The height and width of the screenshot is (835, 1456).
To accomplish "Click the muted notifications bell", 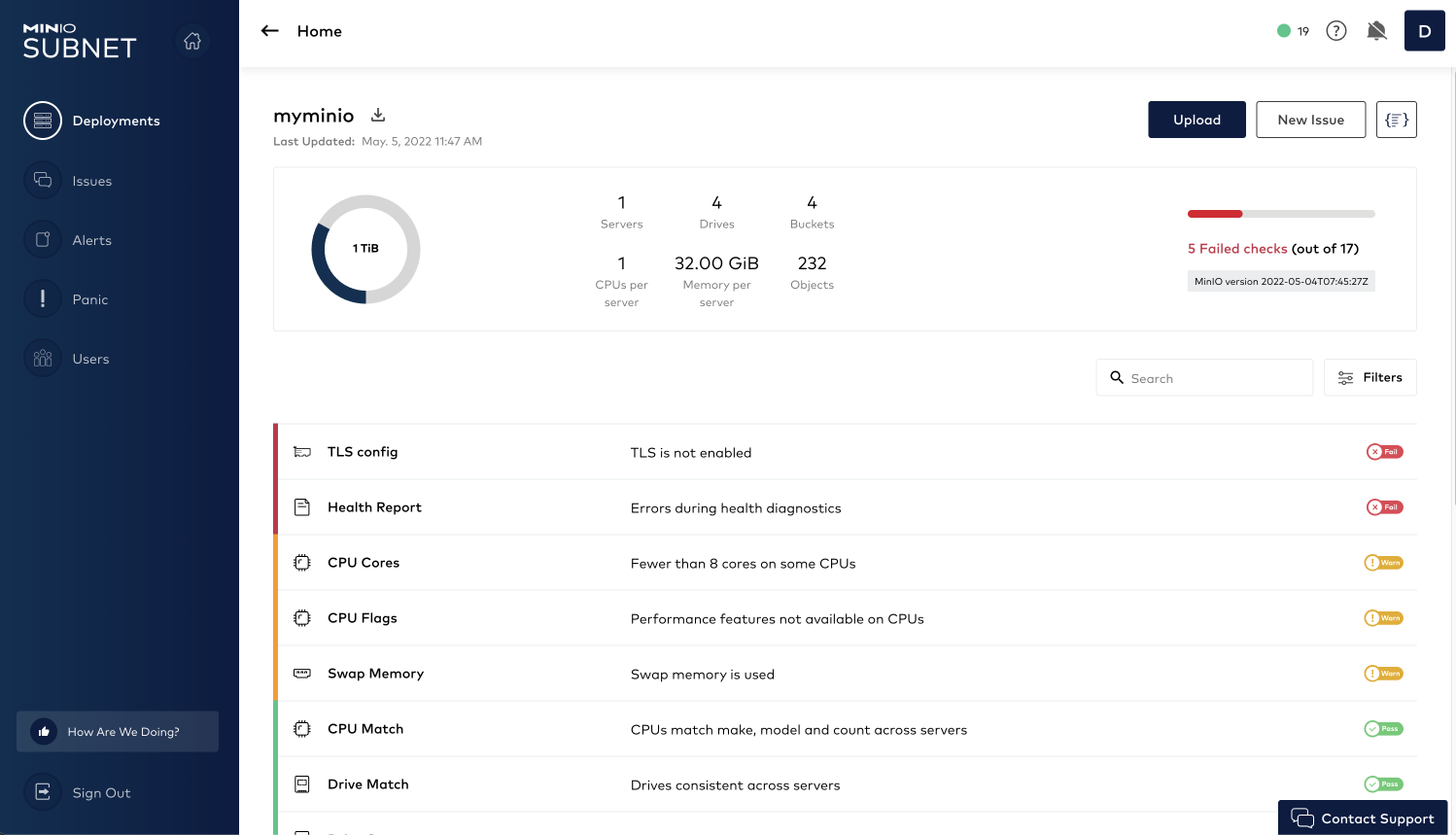I will 1376,31.
